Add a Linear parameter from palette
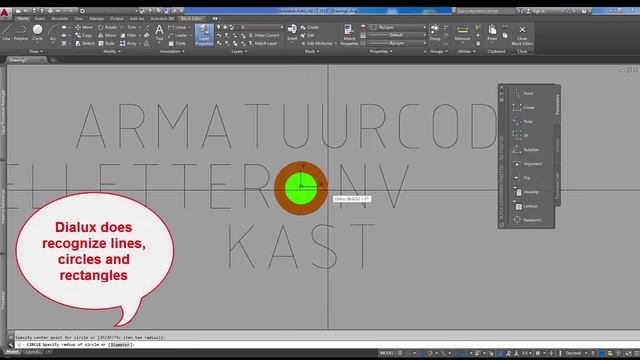This screenshot has height=360, width=640. 524,107
